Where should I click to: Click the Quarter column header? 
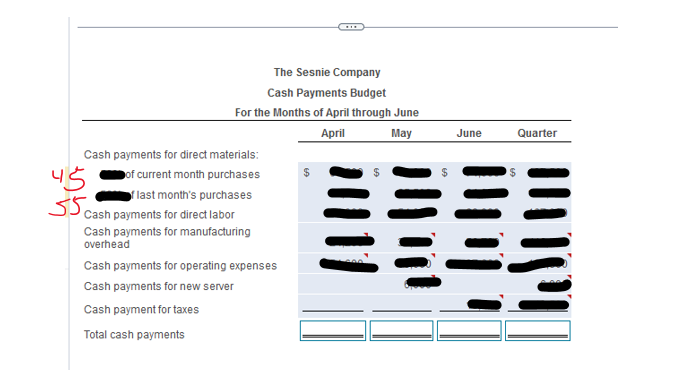pos(537,133)
